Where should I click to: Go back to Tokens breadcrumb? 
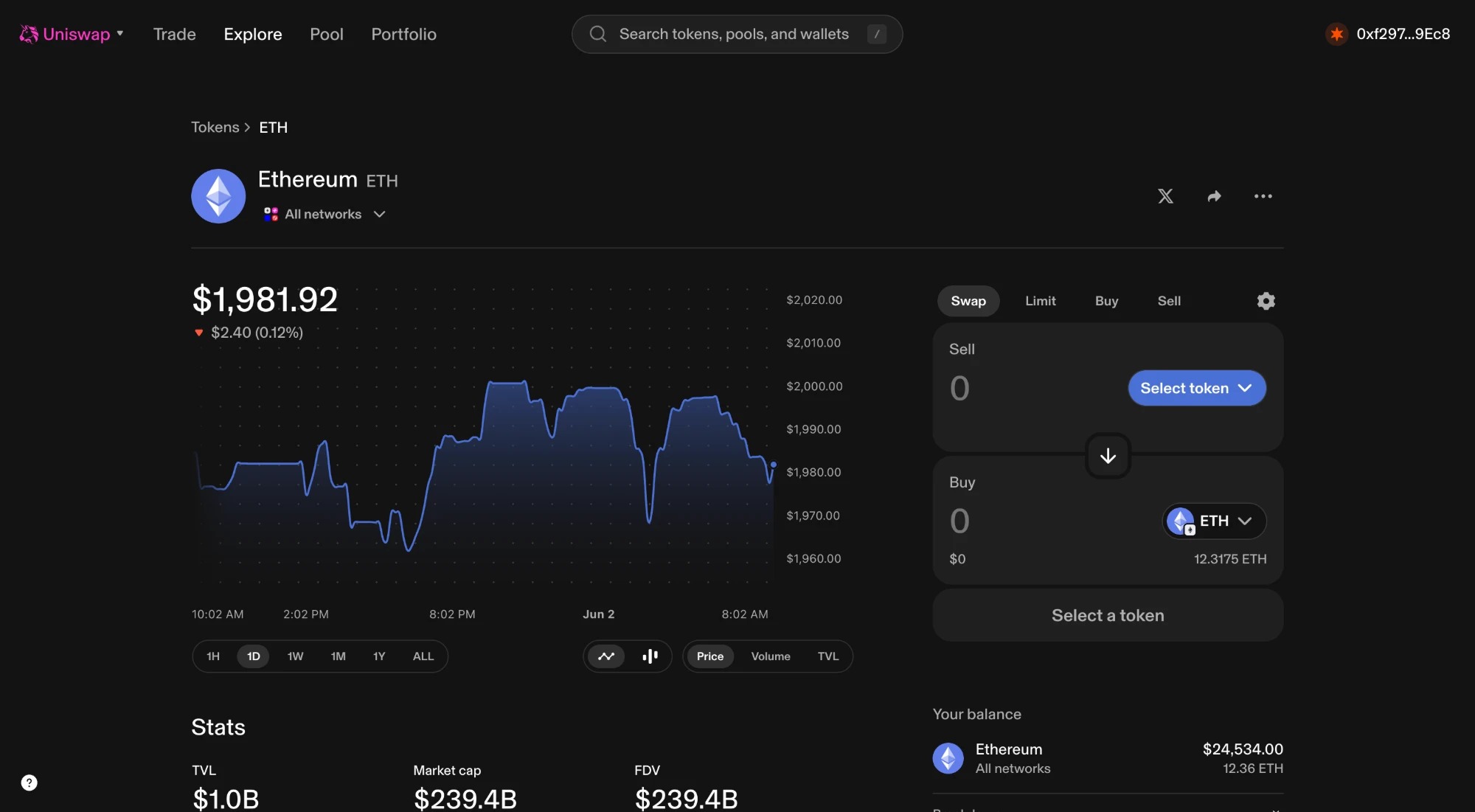tap(215, 127)
